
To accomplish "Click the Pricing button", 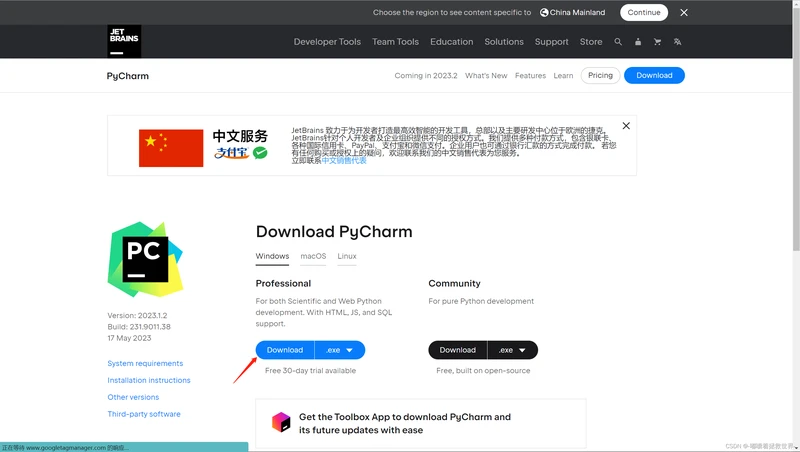I will click(x=601, y=76).
